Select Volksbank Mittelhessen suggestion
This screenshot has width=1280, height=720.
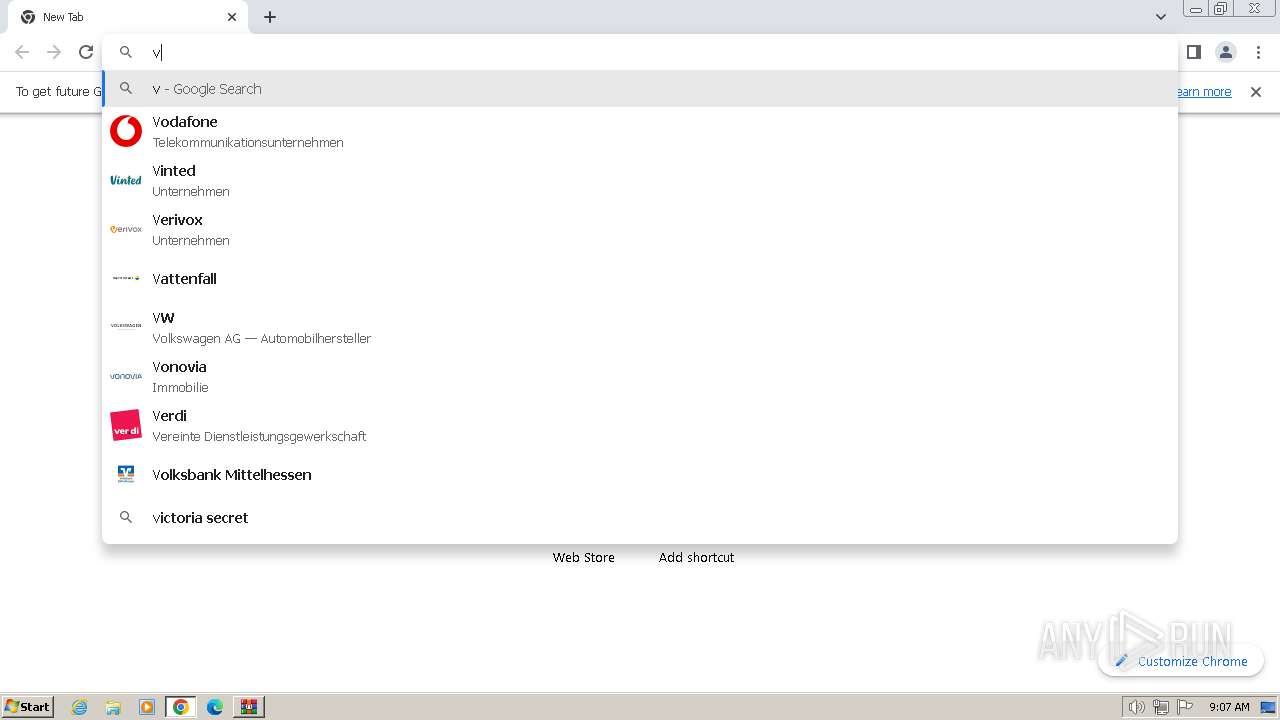click(640, 474)
